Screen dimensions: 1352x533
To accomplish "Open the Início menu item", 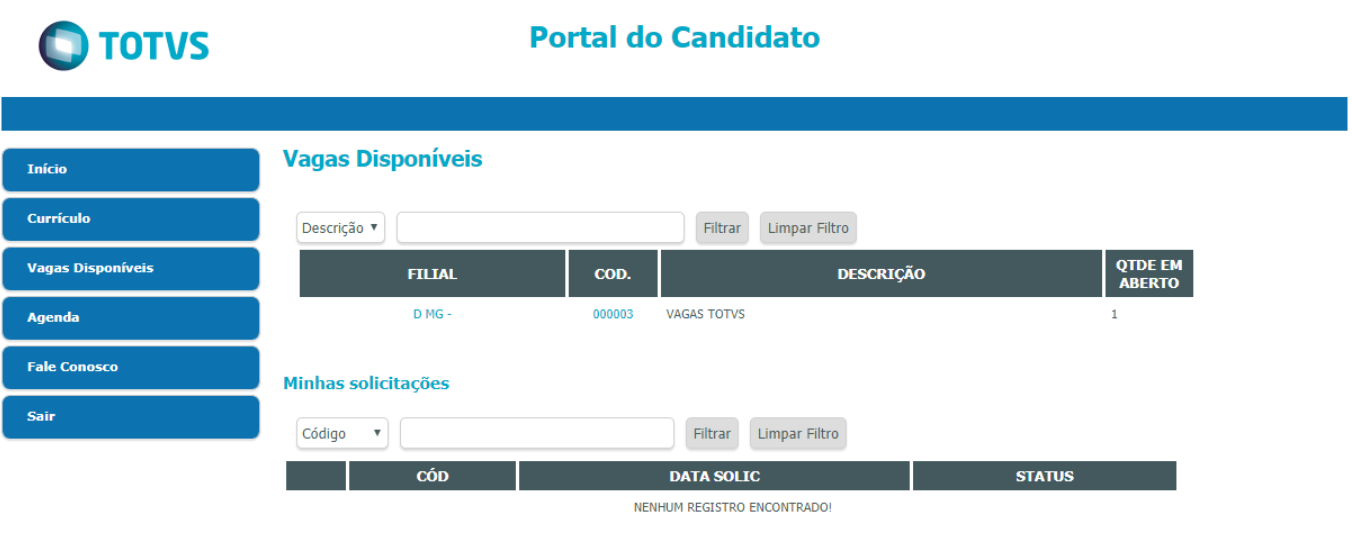I will pyautogui.click(x=131, y=169).
